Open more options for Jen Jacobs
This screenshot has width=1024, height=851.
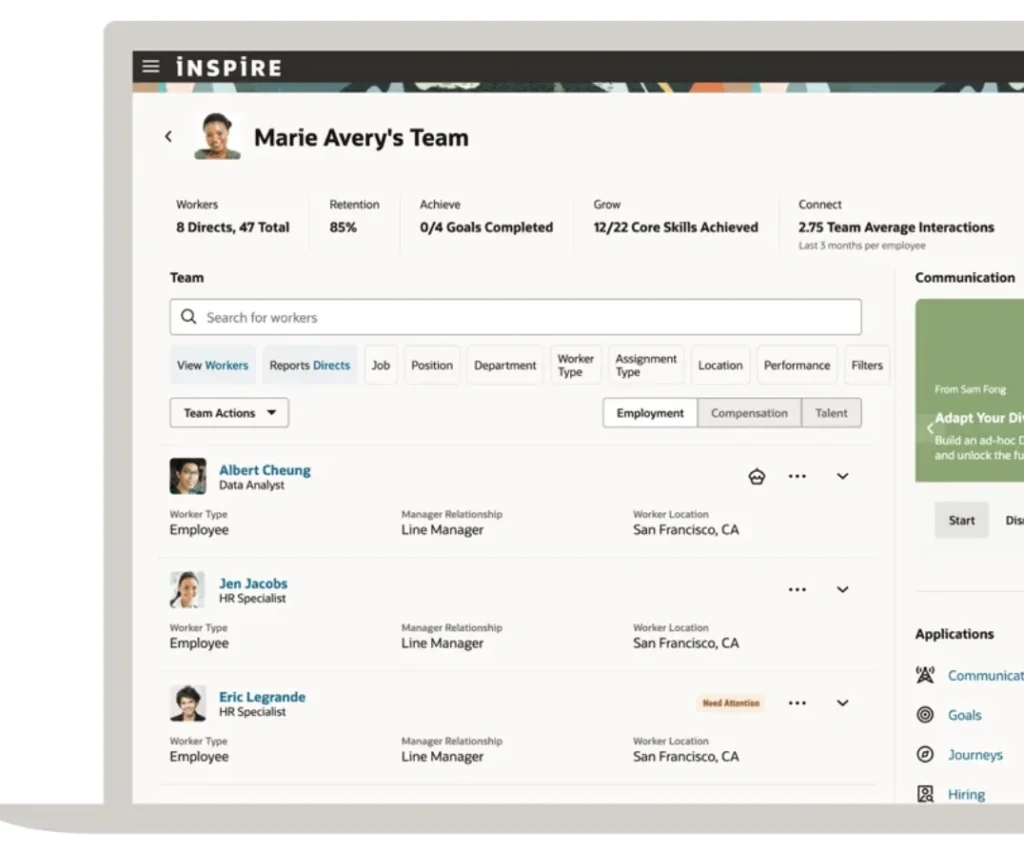tap(797, 589)
